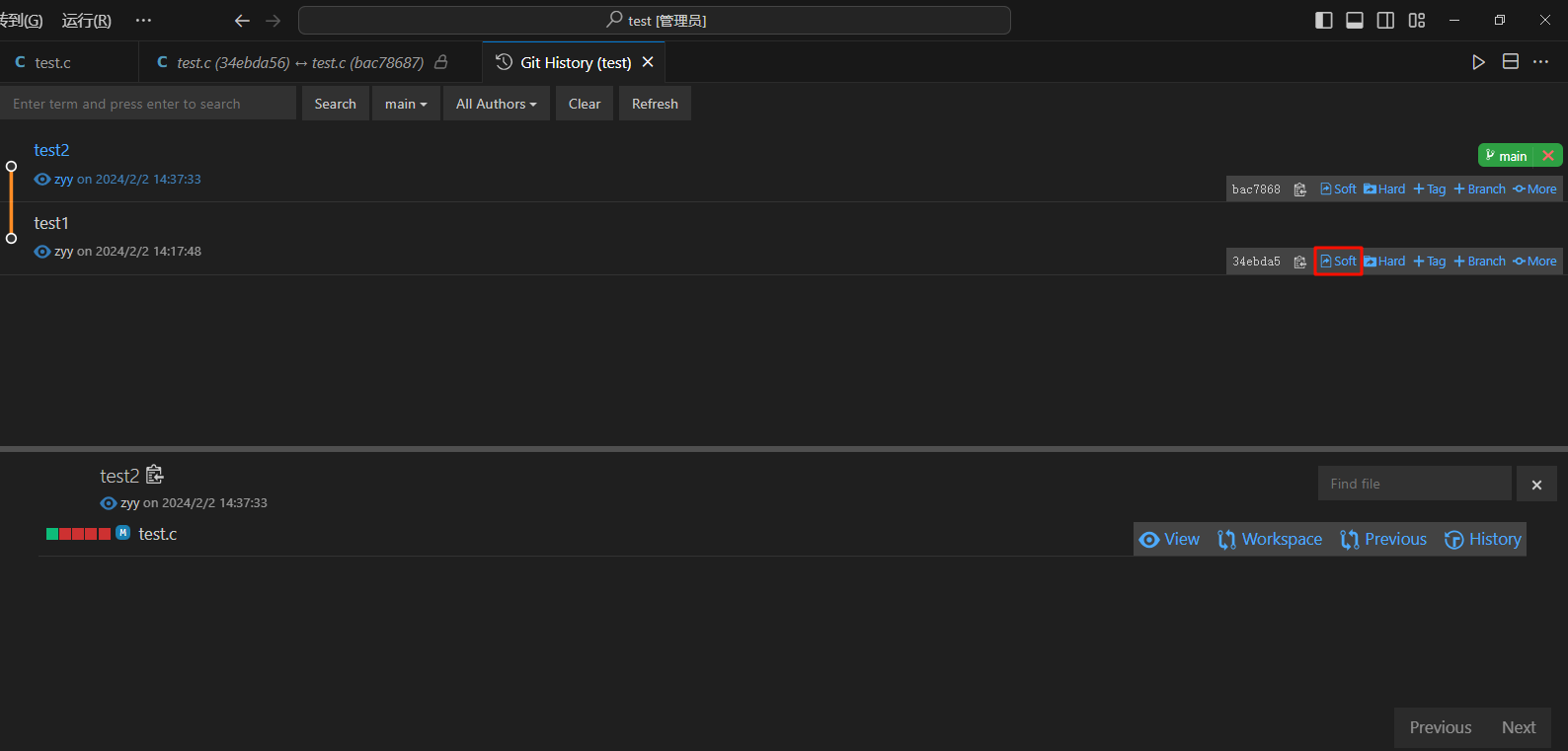Hard reset to commit 34ebda5
This screenshot has height=751, width=1568.
1384,262
